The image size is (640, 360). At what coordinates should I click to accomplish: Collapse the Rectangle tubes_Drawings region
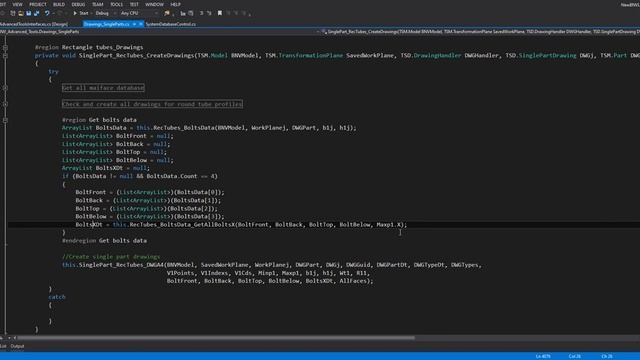click(5, 47)
